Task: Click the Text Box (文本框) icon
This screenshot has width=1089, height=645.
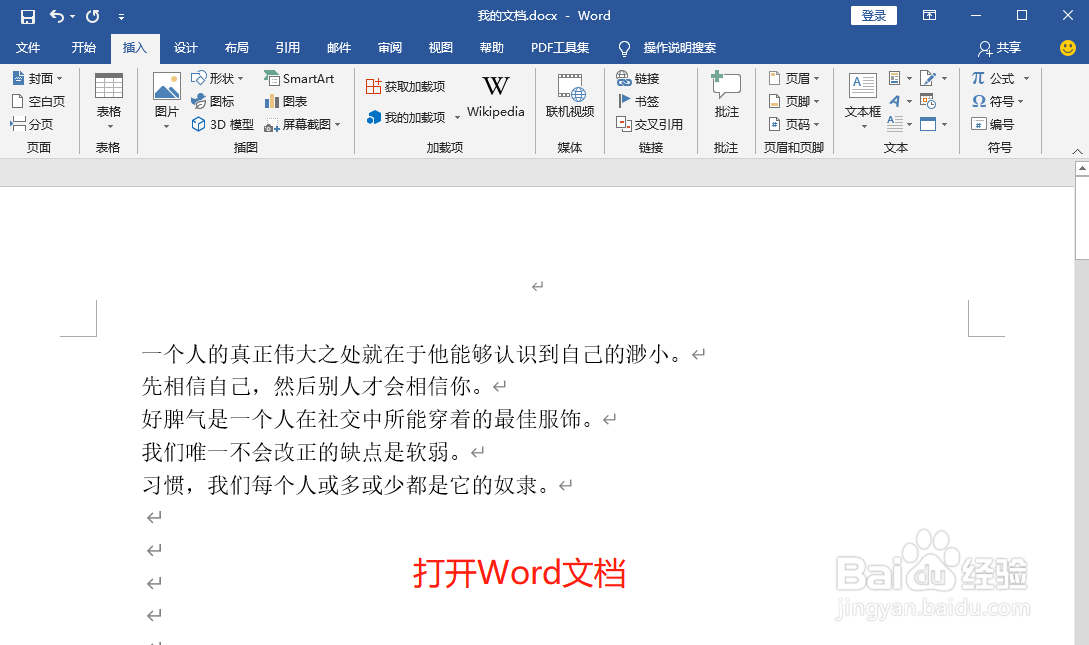Action: [x=863, y=86]
